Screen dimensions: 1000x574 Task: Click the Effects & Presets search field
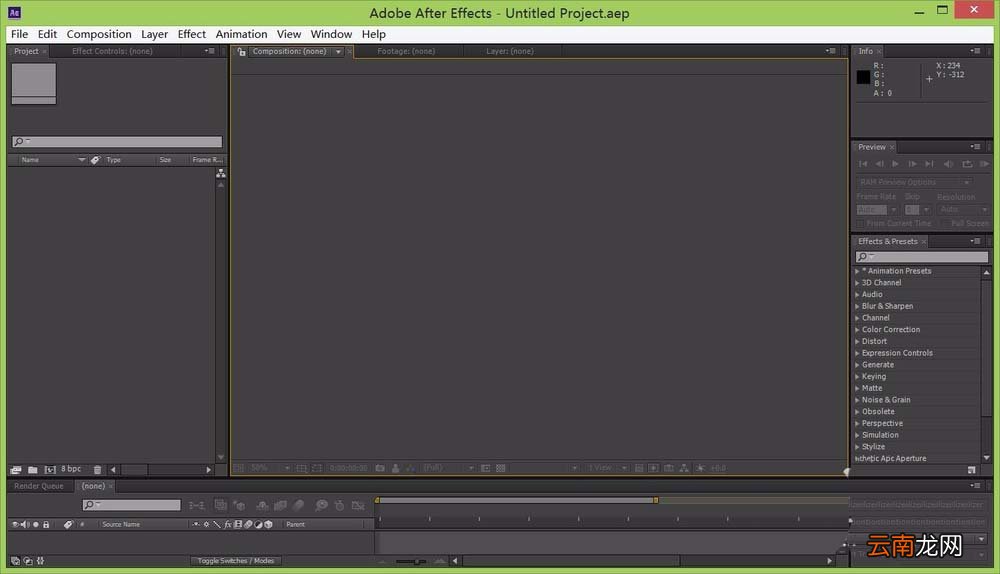tap(922, 256)
